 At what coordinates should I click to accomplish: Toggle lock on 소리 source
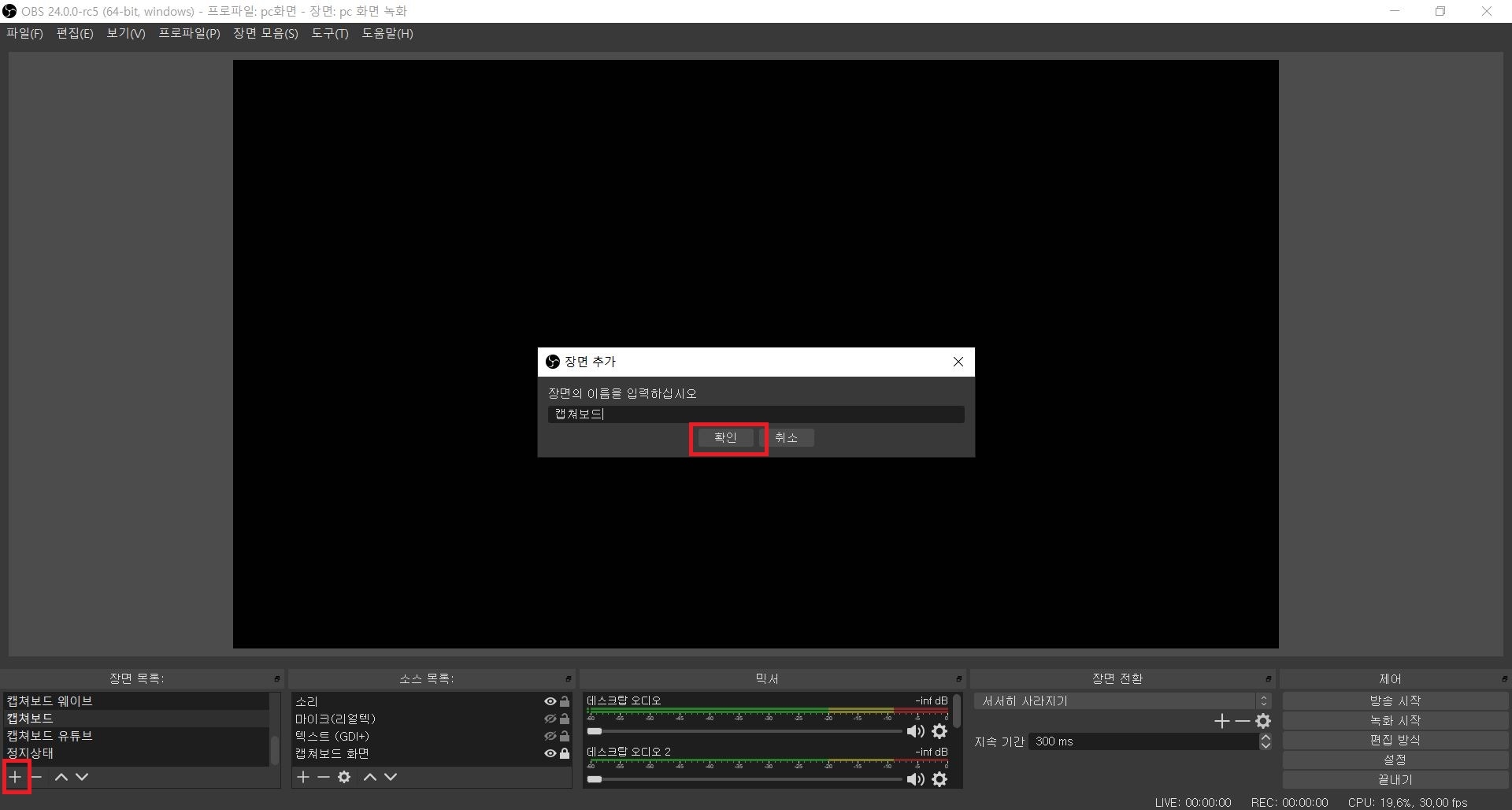pos(564,701)
